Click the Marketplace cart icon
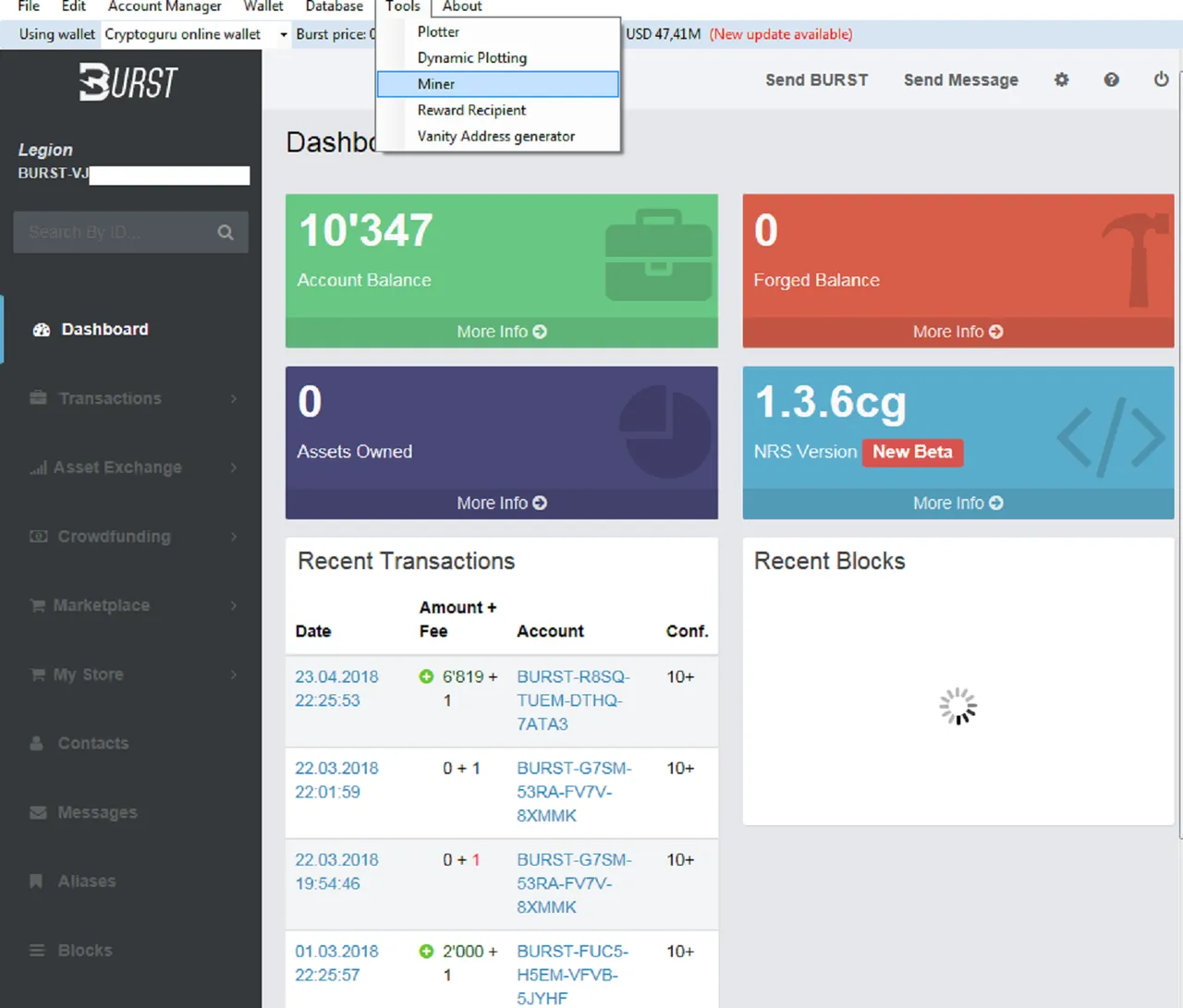Screen dimensions: 1183x1008 (x=38, y=605)
